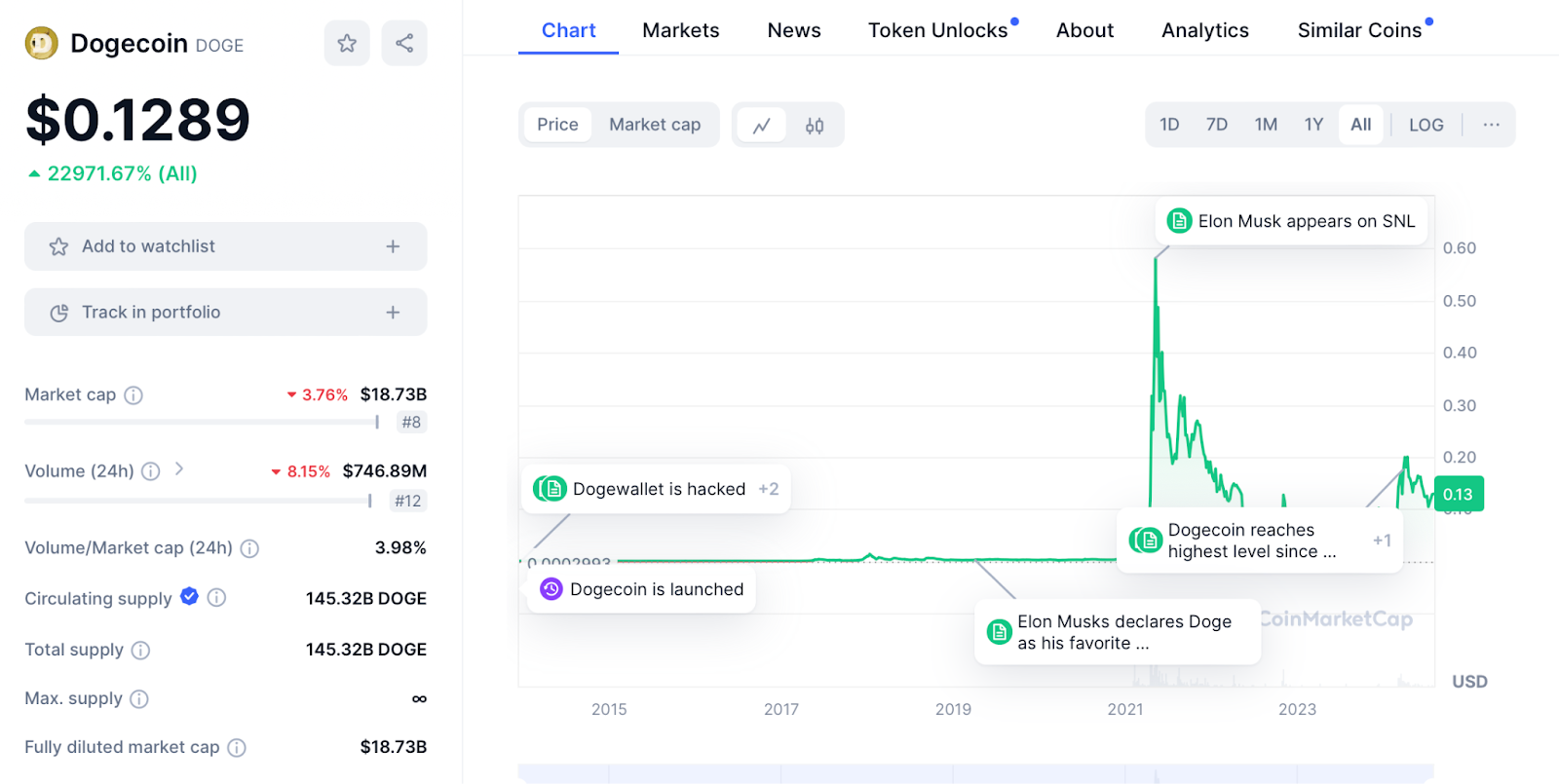
Task: Click the chart range slider at bottom
Action: (x=975, y=773)
